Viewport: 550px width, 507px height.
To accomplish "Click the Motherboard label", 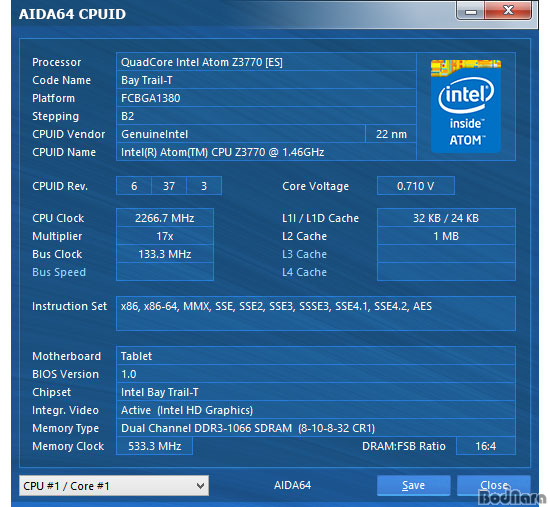I will (66, 356).
